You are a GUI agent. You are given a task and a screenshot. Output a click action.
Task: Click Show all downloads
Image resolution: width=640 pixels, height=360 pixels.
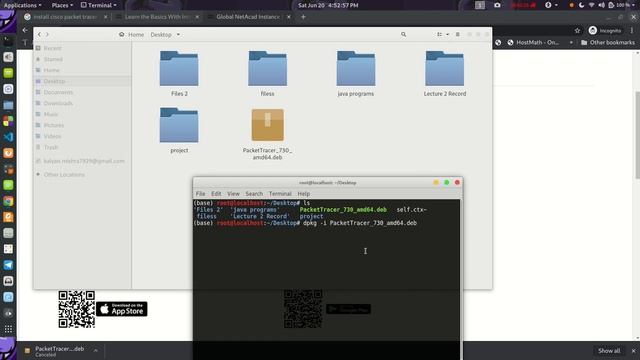(609, 351)
